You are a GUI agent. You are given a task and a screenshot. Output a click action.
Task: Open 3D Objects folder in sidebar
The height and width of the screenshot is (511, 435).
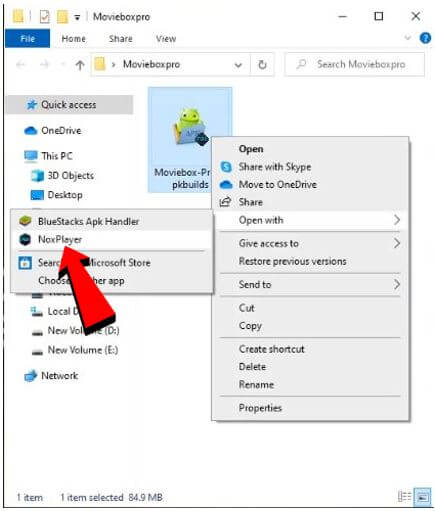(x=62, y=175)
